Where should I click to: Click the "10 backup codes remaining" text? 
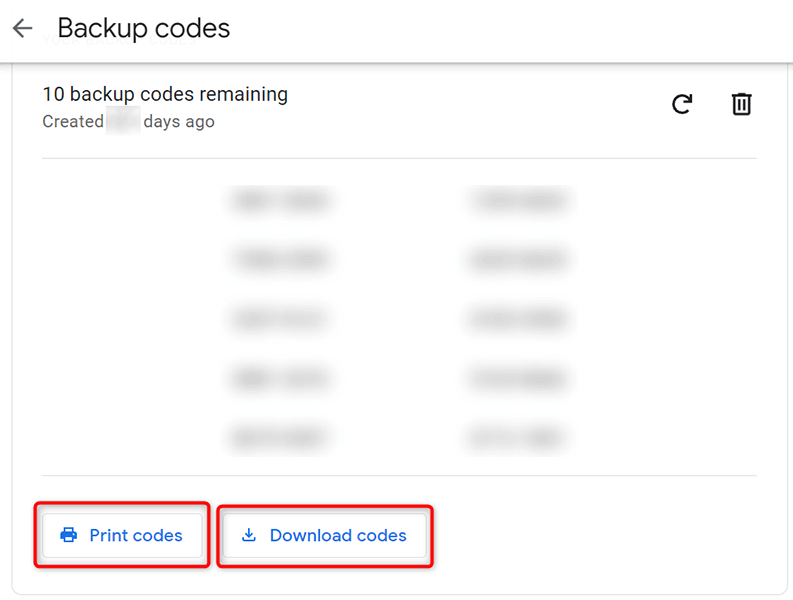pos(165,95)
